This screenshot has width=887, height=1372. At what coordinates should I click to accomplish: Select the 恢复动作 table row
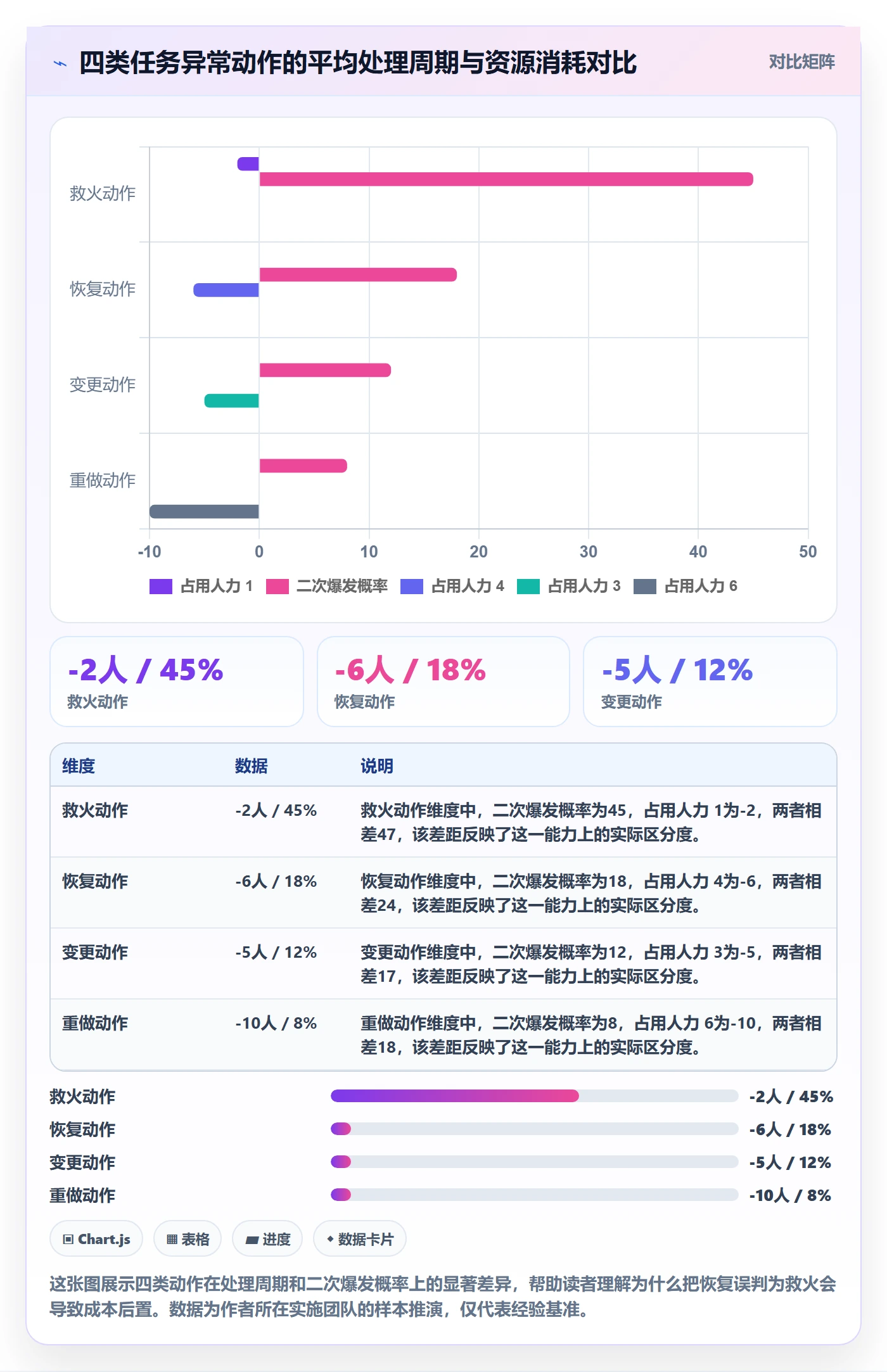443,893
